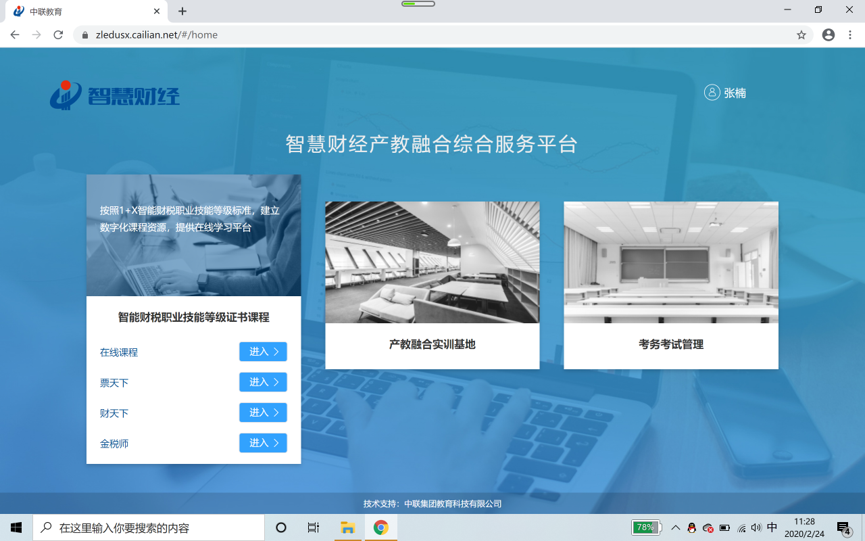Open File Explorer from the taskbar
This screenshot has height=541, width=865.
click(347, 528)
